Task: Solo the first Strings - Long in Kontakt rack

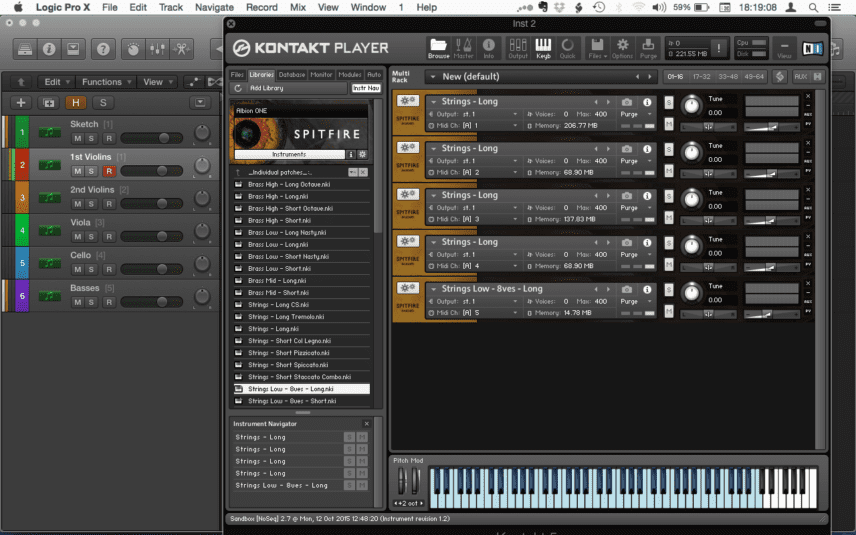Action: pyautogui.click(x=669, y=103)
